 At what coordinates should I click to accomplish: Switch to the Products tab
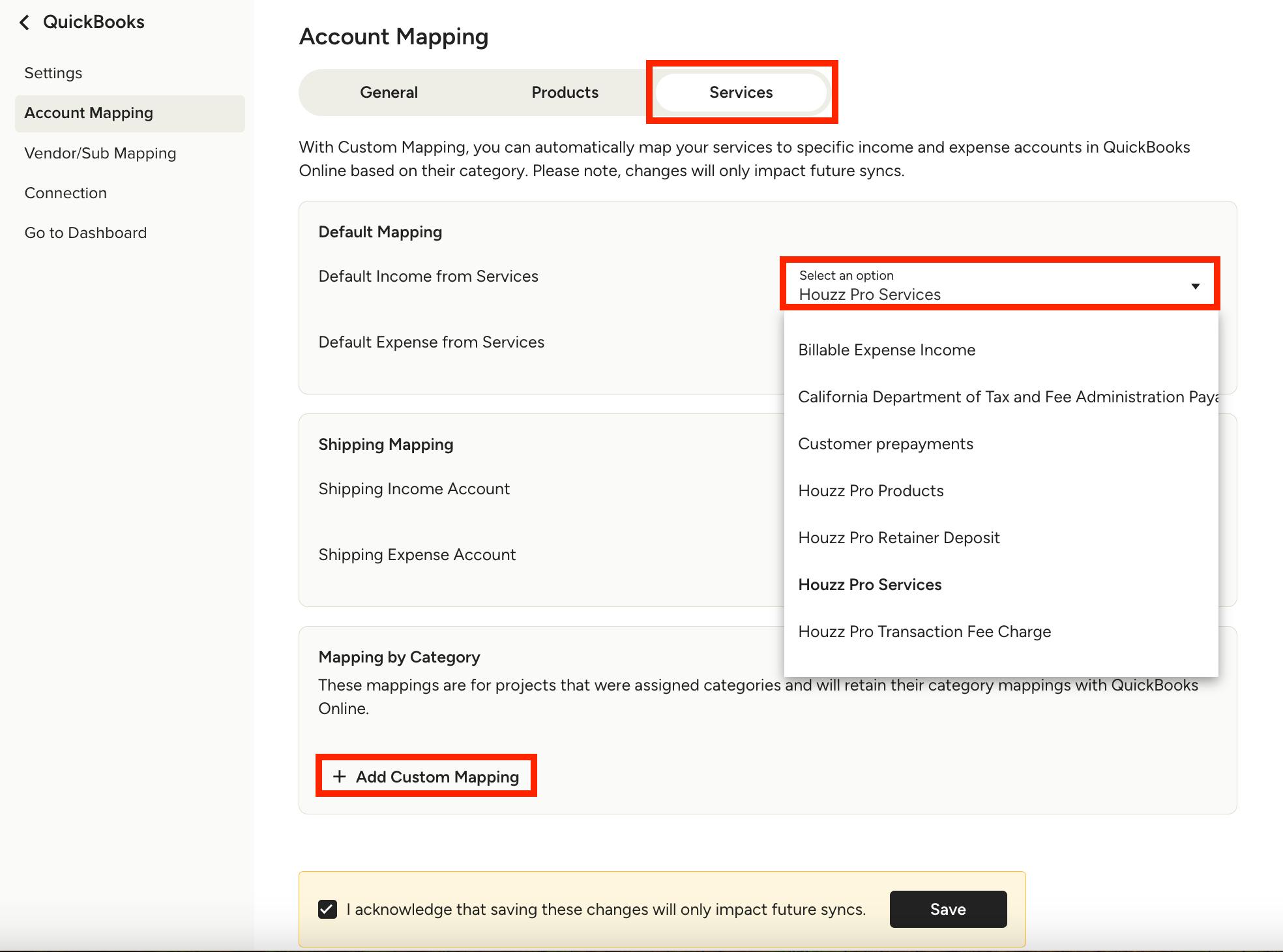[565, 93]
